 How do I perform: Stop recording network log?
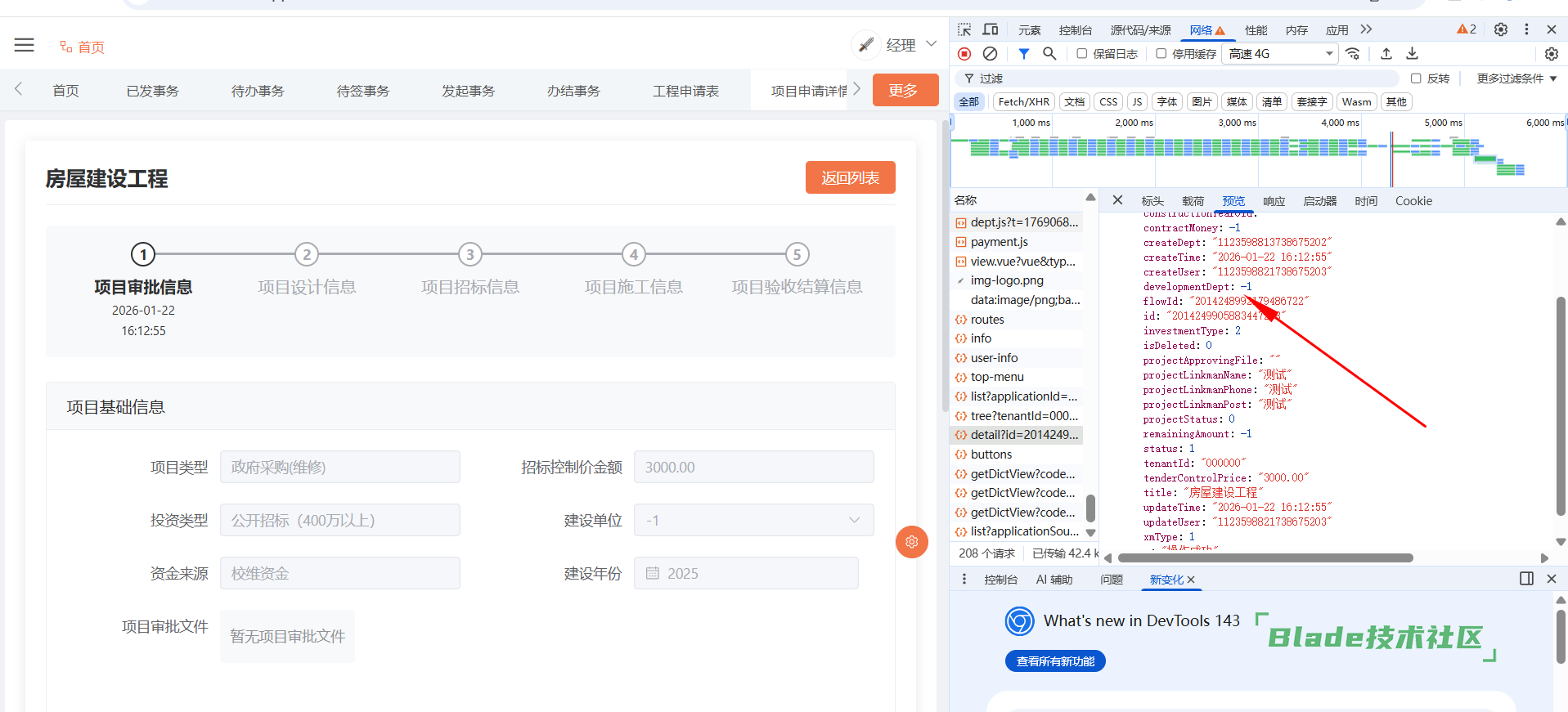[964, 54]
